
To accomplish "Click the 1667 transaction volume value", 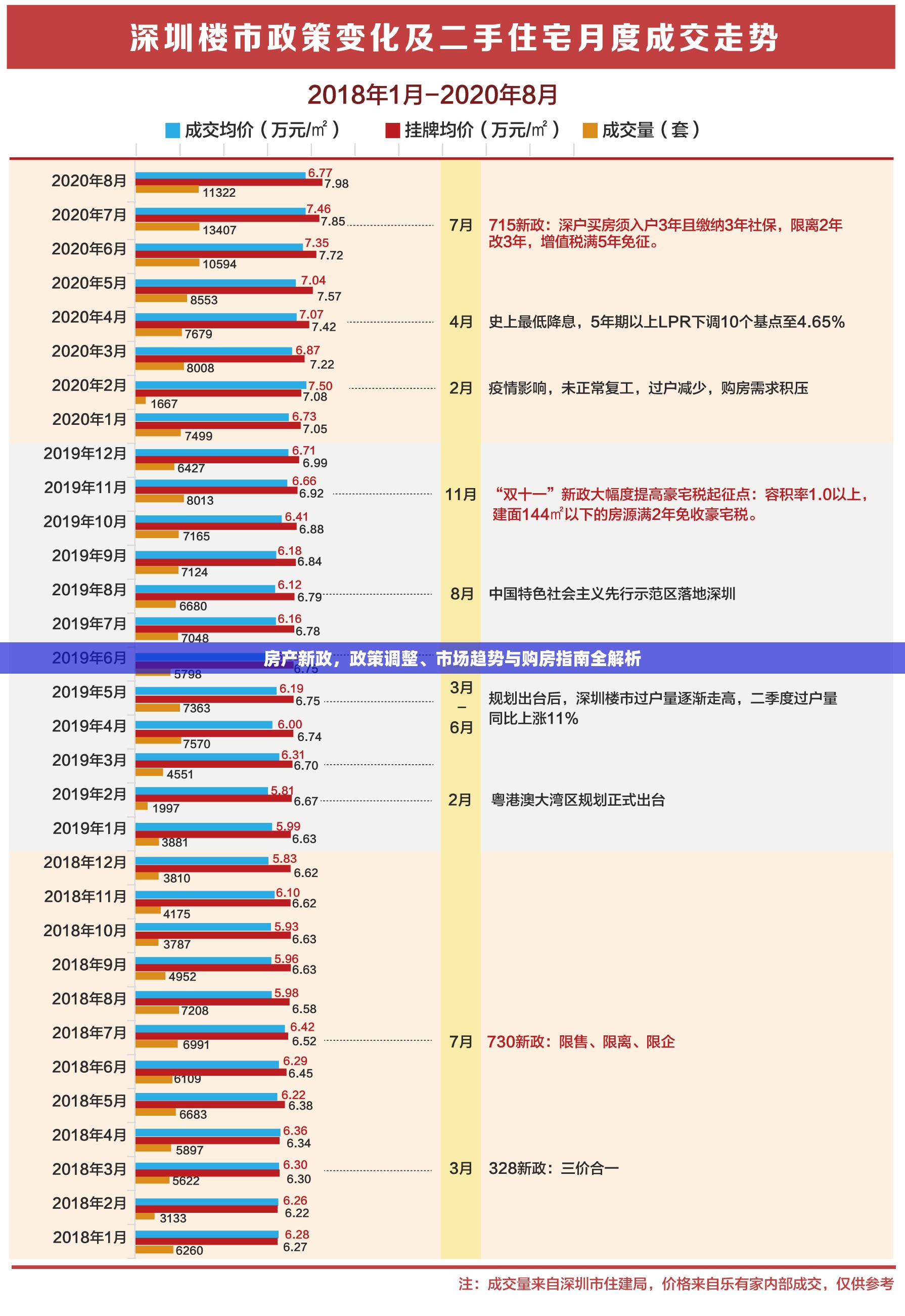I will 164,404.
